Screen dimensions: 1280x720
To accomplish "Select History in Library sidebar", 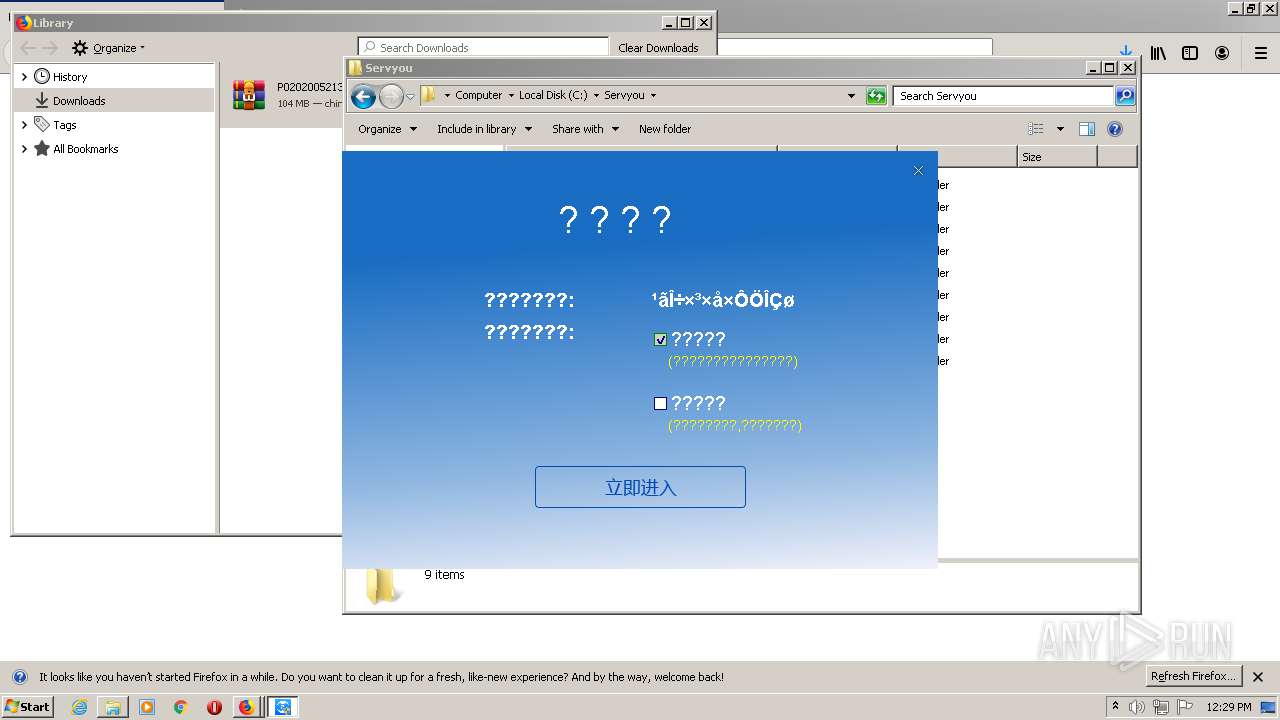I will (x=70, y=77).
